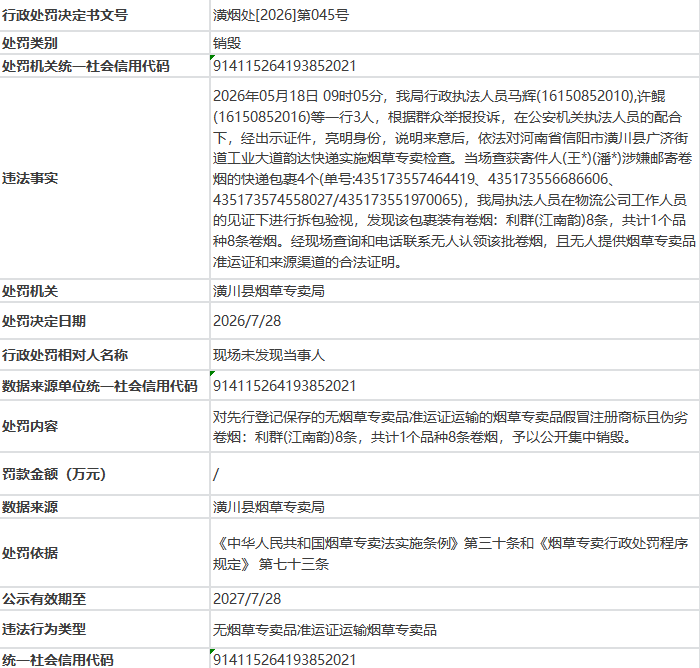The image size is (700, 668).
Task: Click the credit code in the bottom 统一社会信用代码 row
Action: tap(284, 660)
